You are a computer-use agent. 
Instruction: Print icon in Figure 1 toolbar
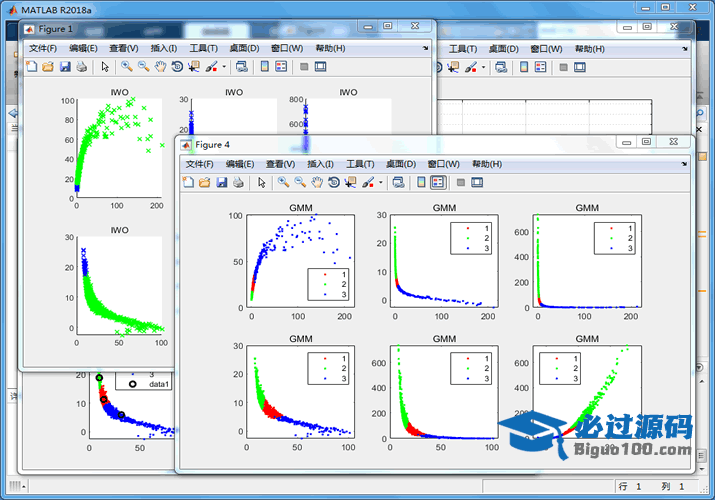82,67
